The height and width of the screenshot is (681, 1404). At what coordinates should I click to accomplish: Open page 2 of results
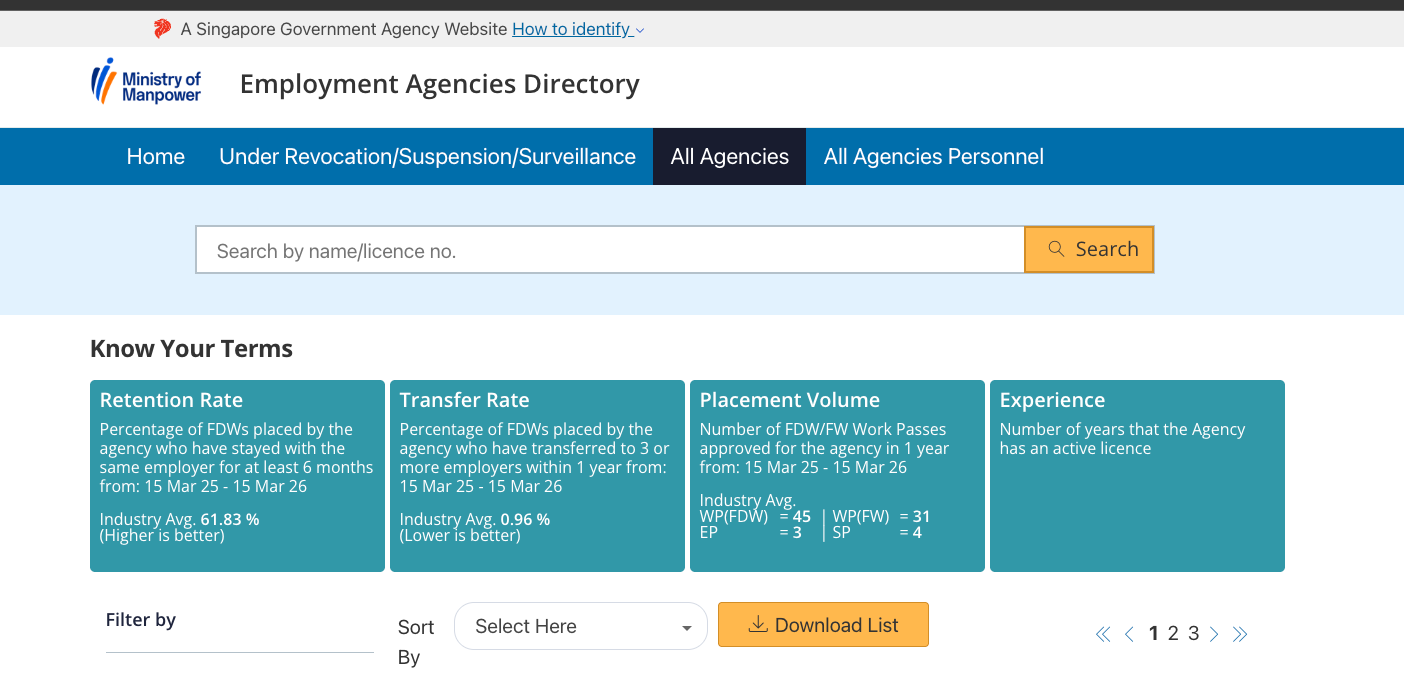[1173, 634]
